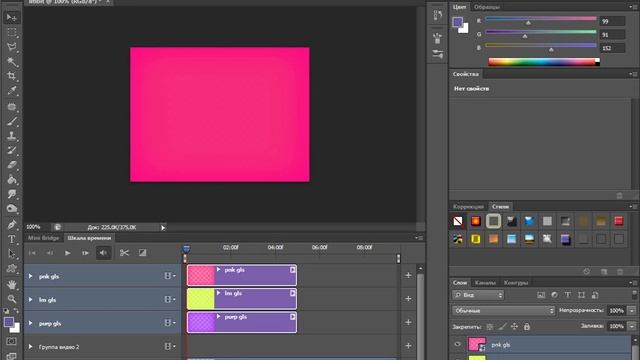Click foreground color swatch in toolbox

click(x=9, y=322)
